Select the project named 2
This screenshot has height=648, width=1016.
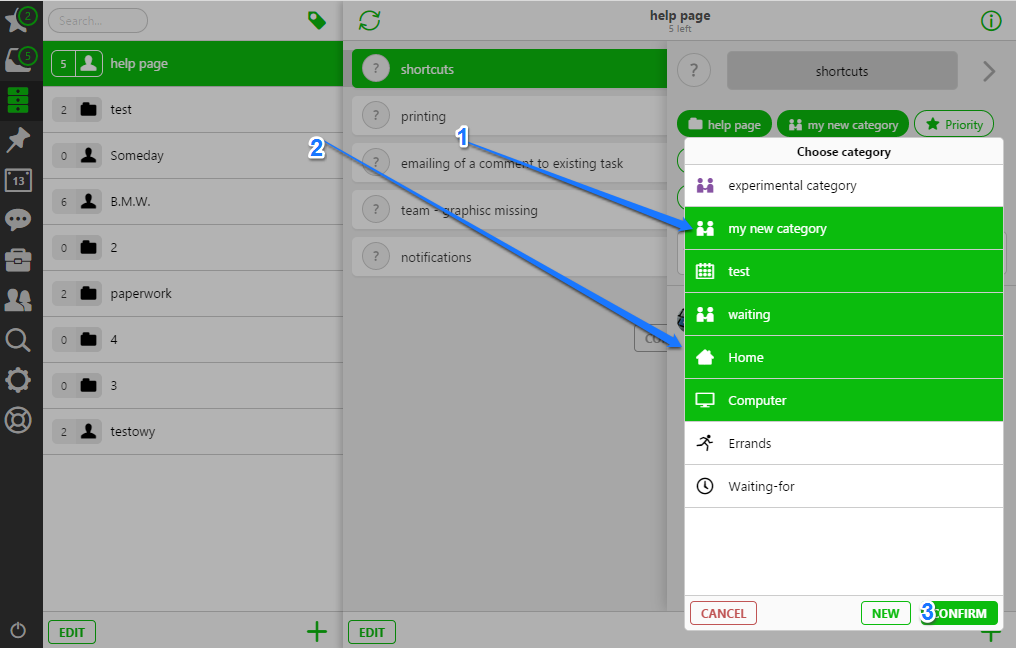click(x=193, y=248)
